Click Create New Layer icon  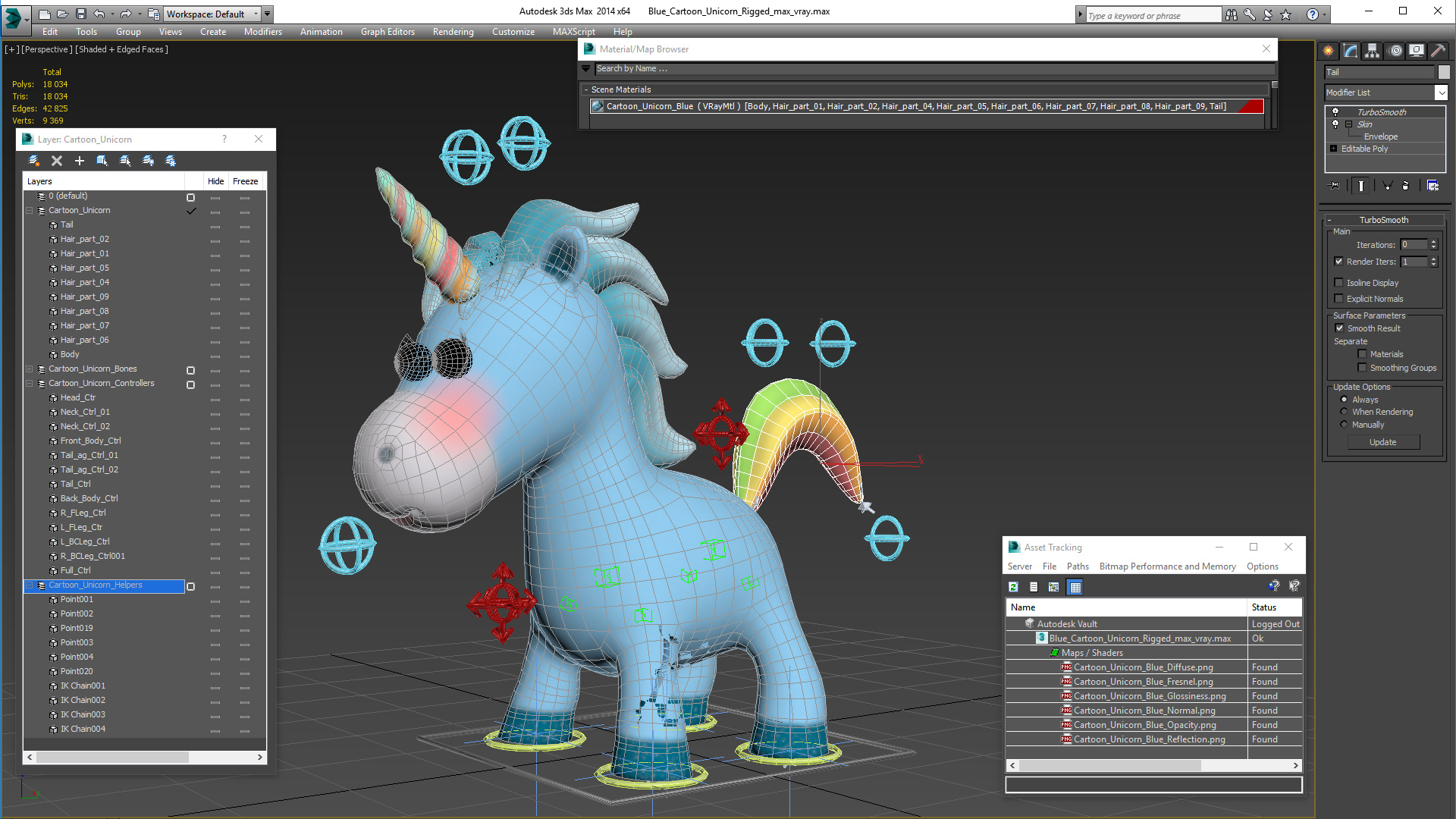tap(34, 161)
